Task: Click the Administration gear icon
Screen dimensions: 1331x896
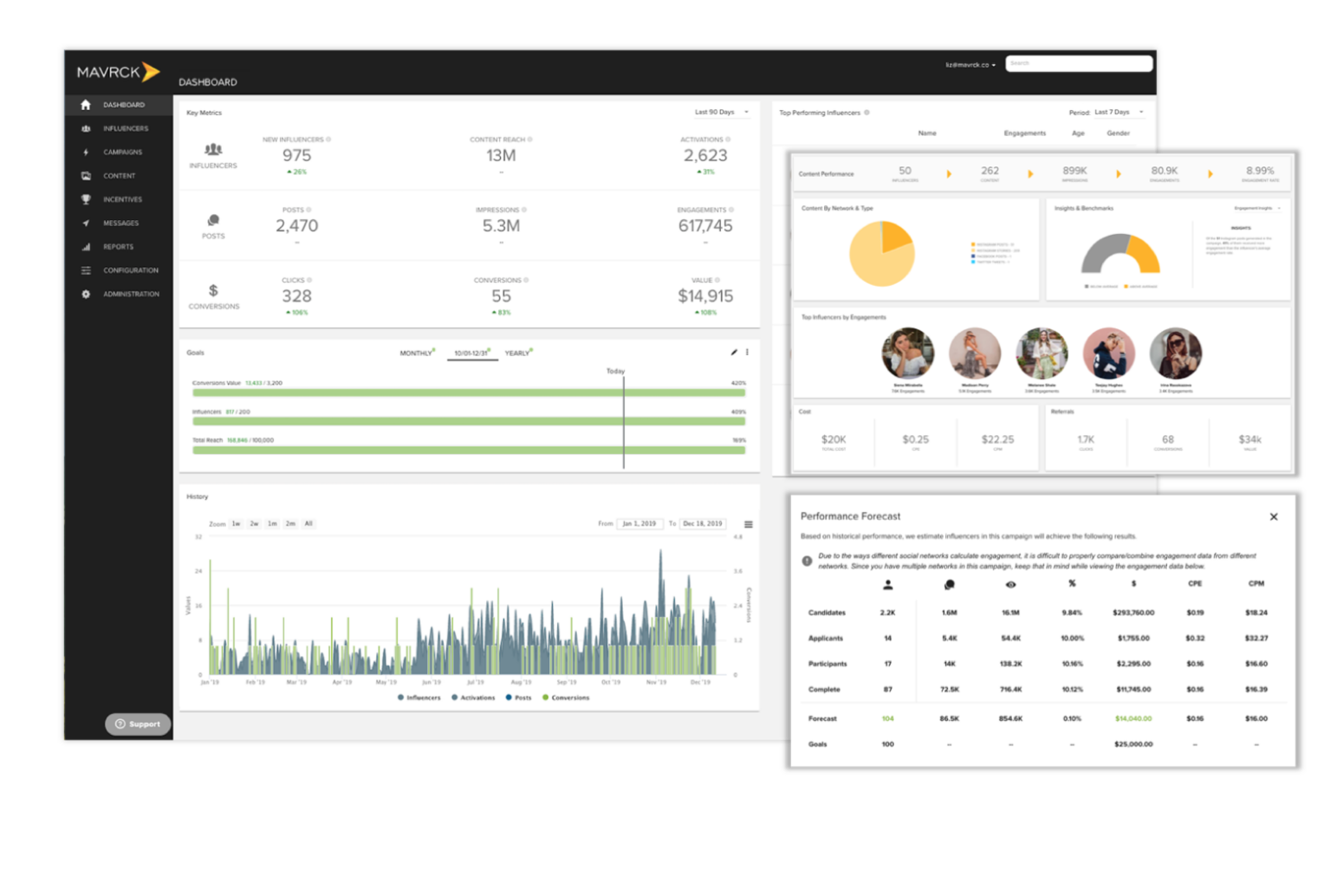Action: pos(86,295)
